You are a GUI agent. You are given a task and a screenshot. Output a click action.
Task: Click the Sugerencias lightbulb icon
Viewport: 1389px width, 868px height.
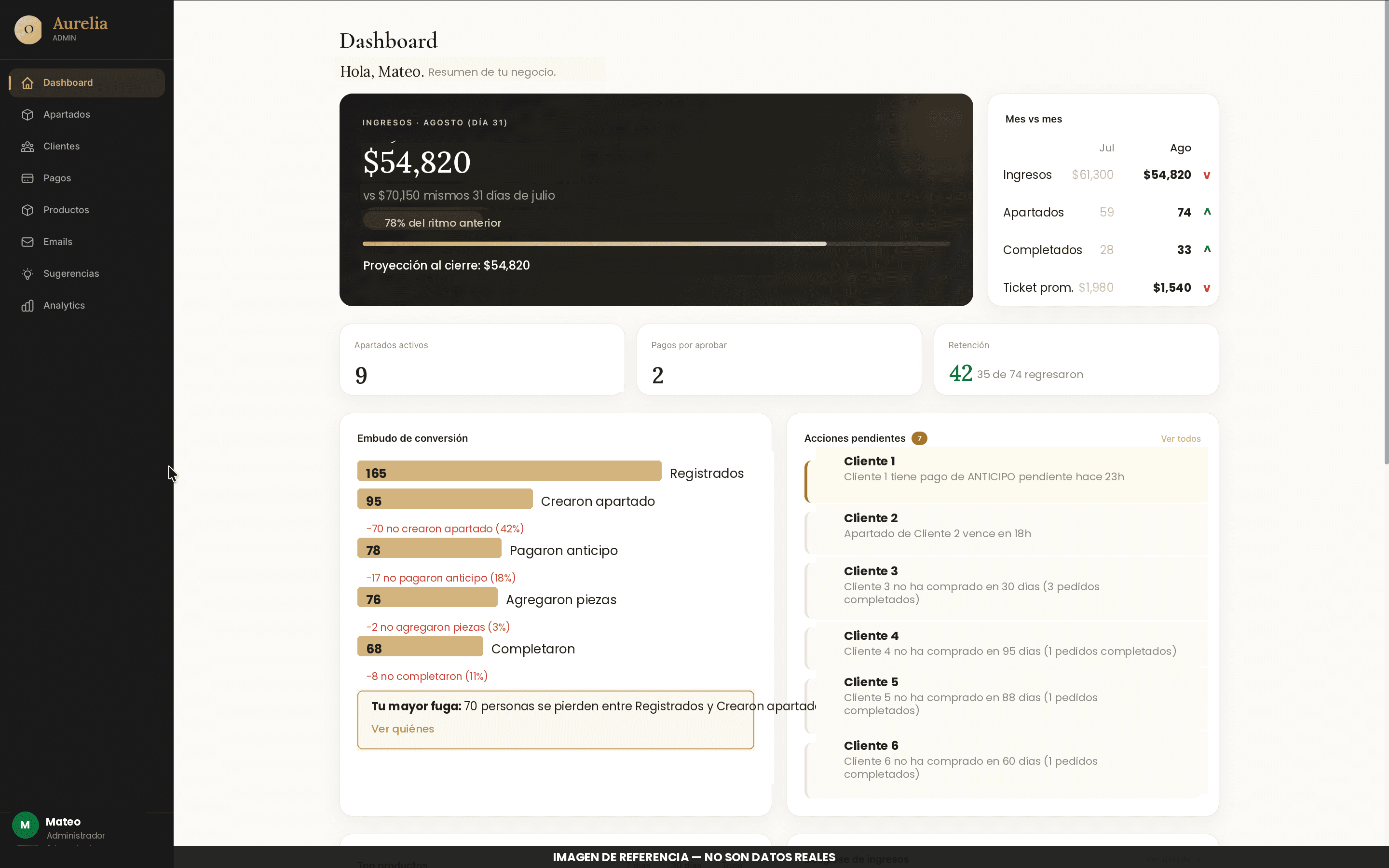click(27, 274)
